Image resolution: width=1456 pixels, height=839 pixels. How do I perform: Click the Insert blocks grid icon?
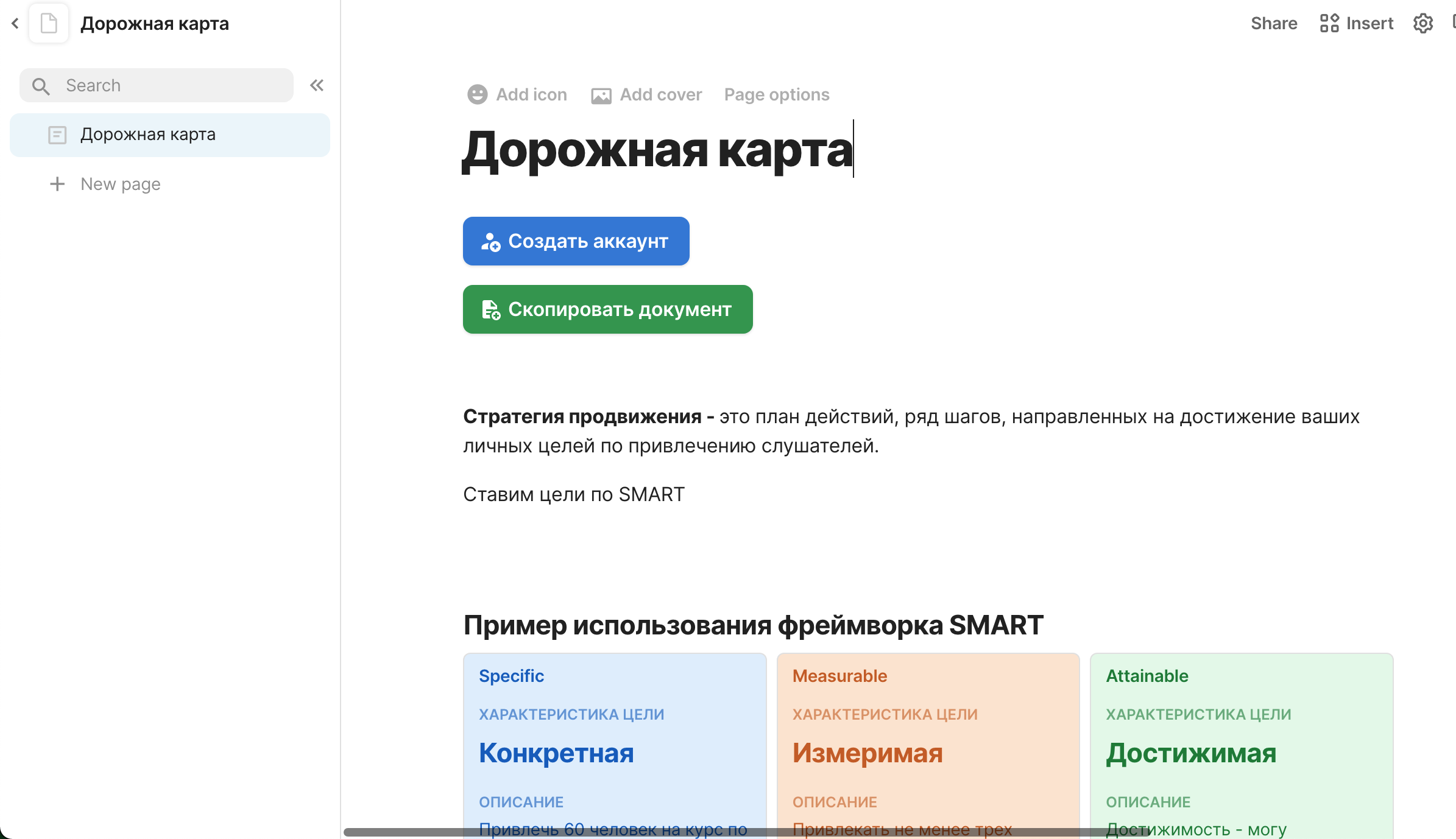point(1329,23)
